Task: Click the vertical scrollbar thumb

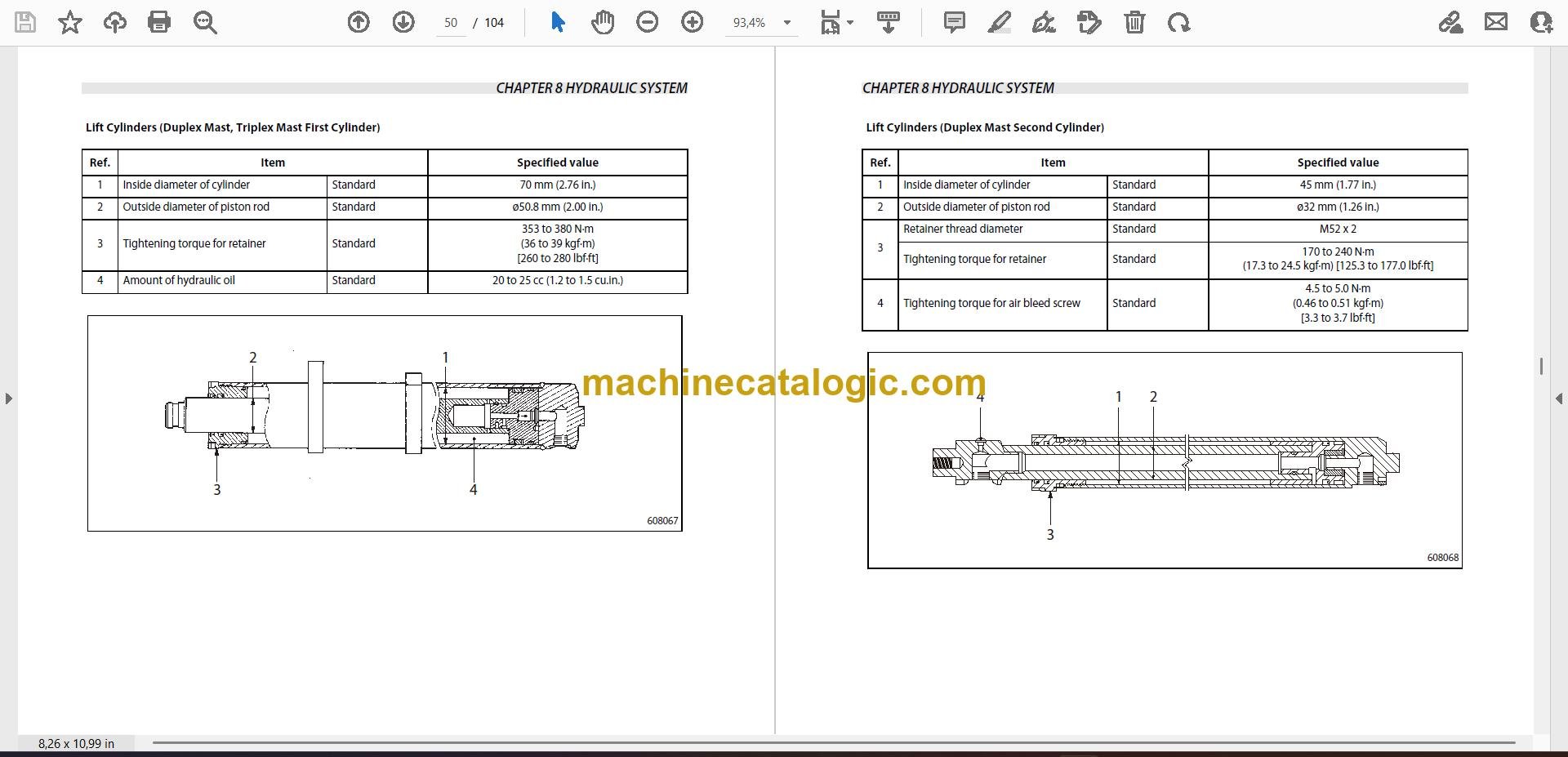Action: click(x=1541, y=366)
